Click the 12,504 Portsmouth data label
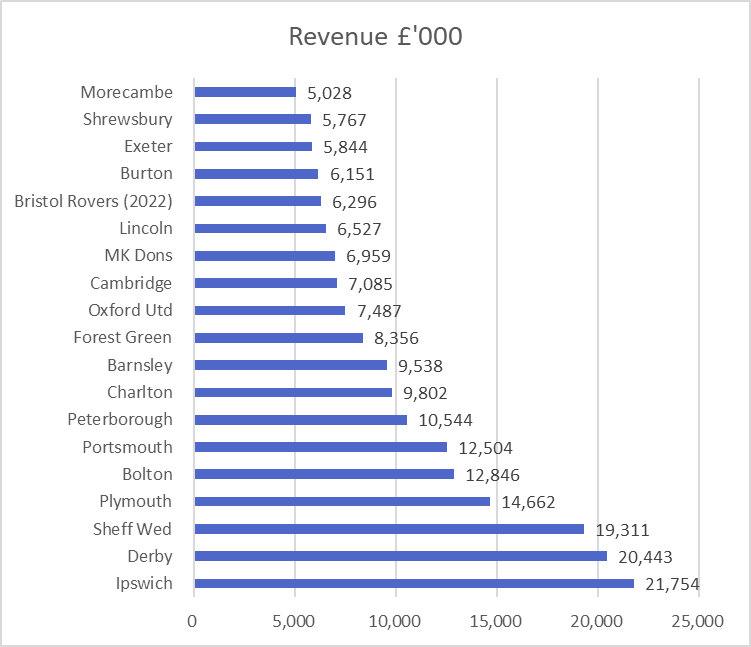 point(486,448)
